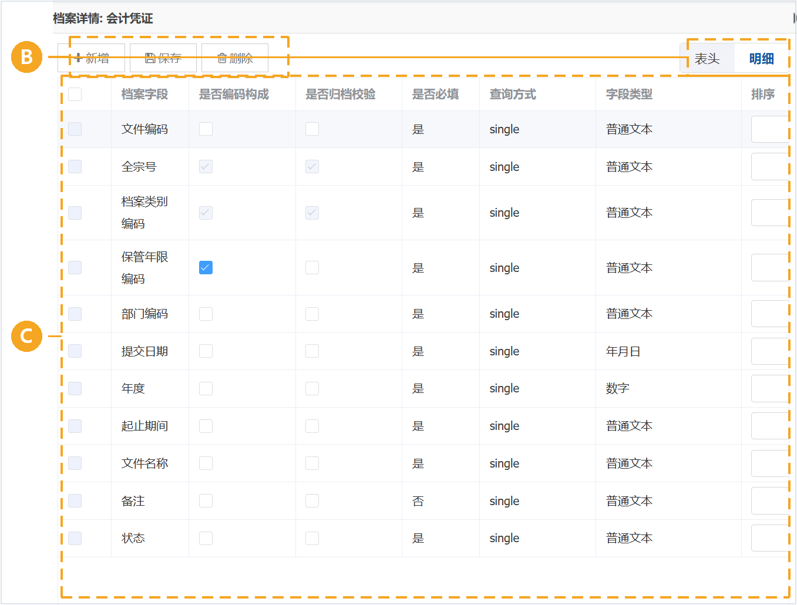Select the row checkbox for 部门编码
The image size is (797, 605).
pos(75,314)
